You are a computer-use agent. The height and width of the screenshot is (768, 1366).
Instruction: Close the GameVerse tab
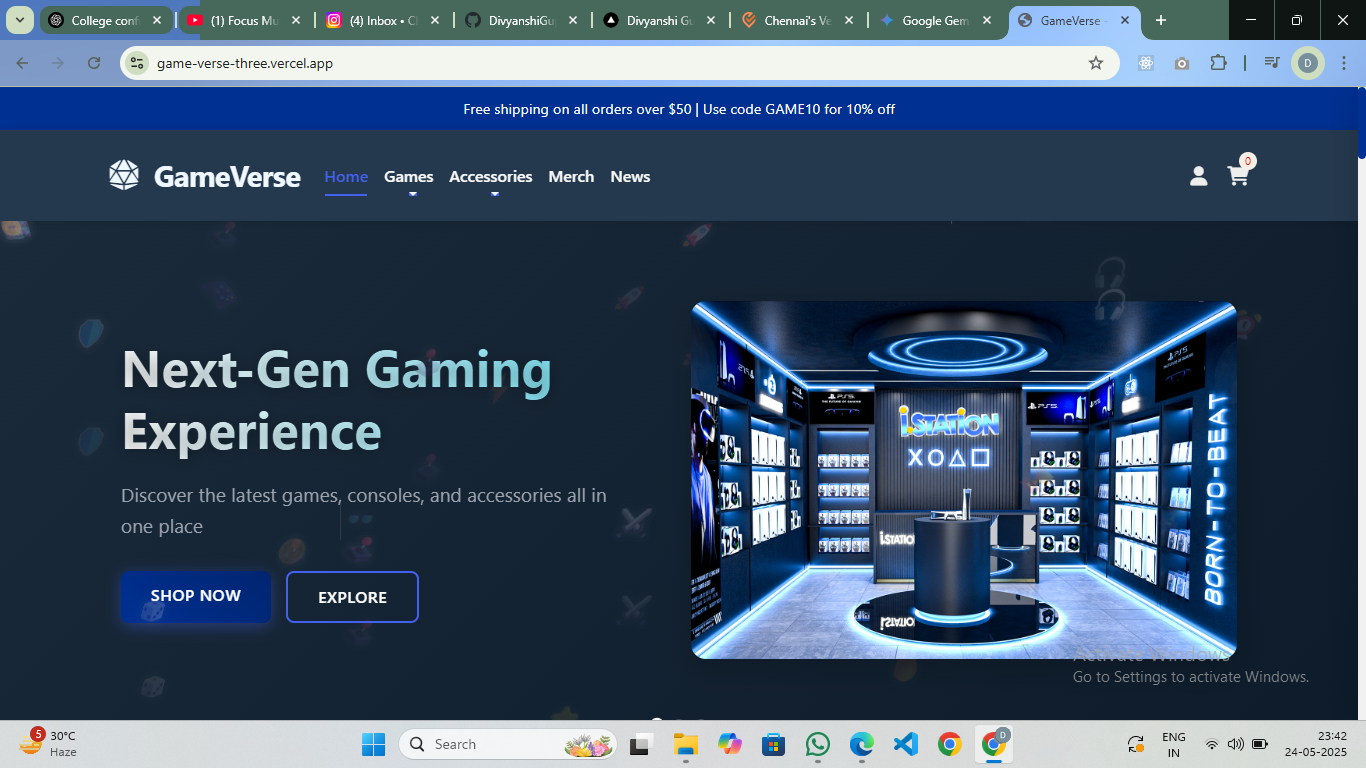pos(1125,20)
